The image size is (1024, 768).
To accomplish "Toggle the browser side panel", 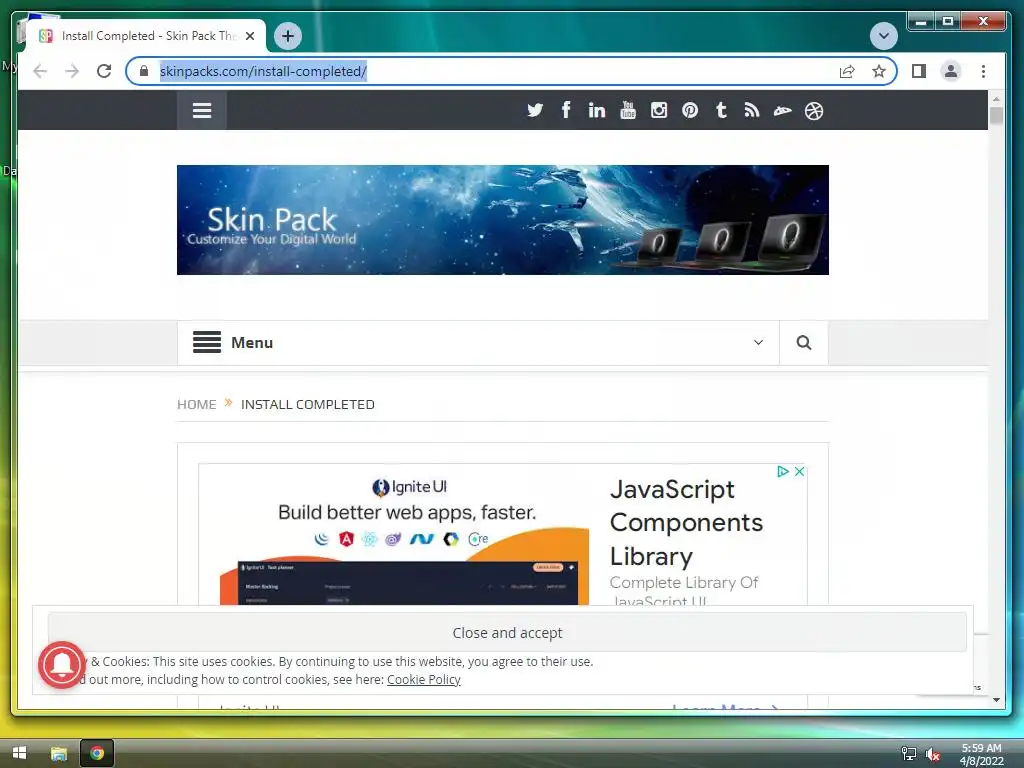I will point(919,71).
